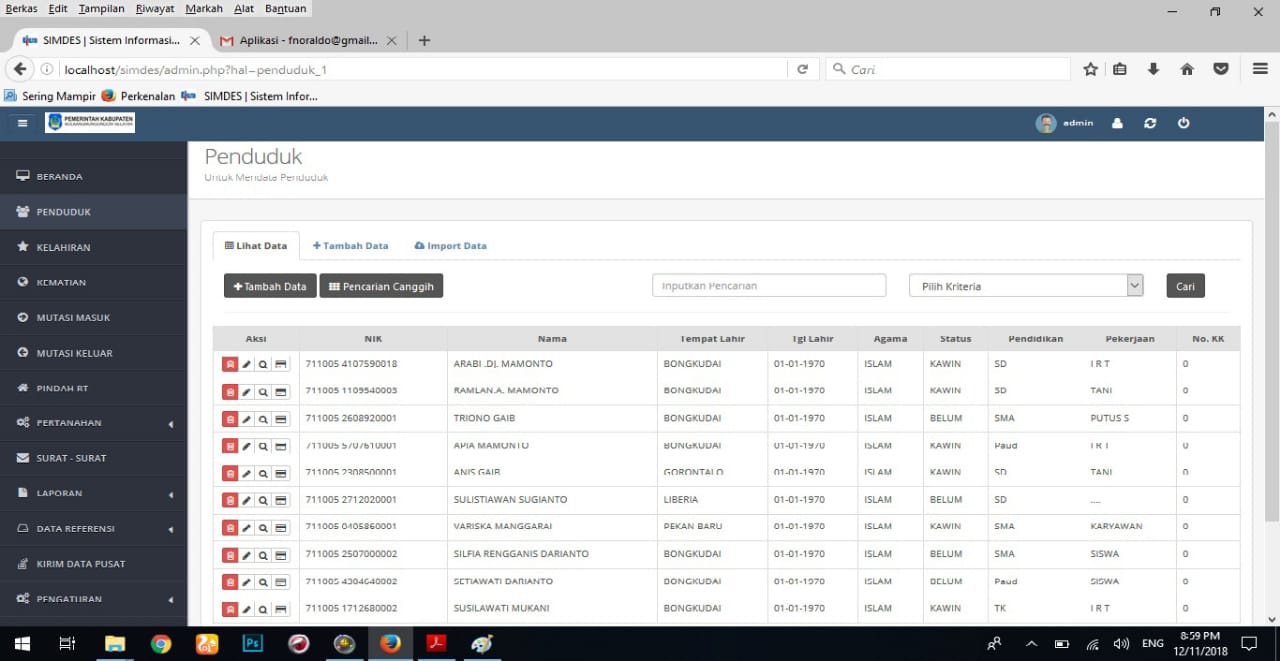This screenshot has height=661, width=1280.
Task: Bookmark the page with the star icon
Action: tap(1090, 69)
